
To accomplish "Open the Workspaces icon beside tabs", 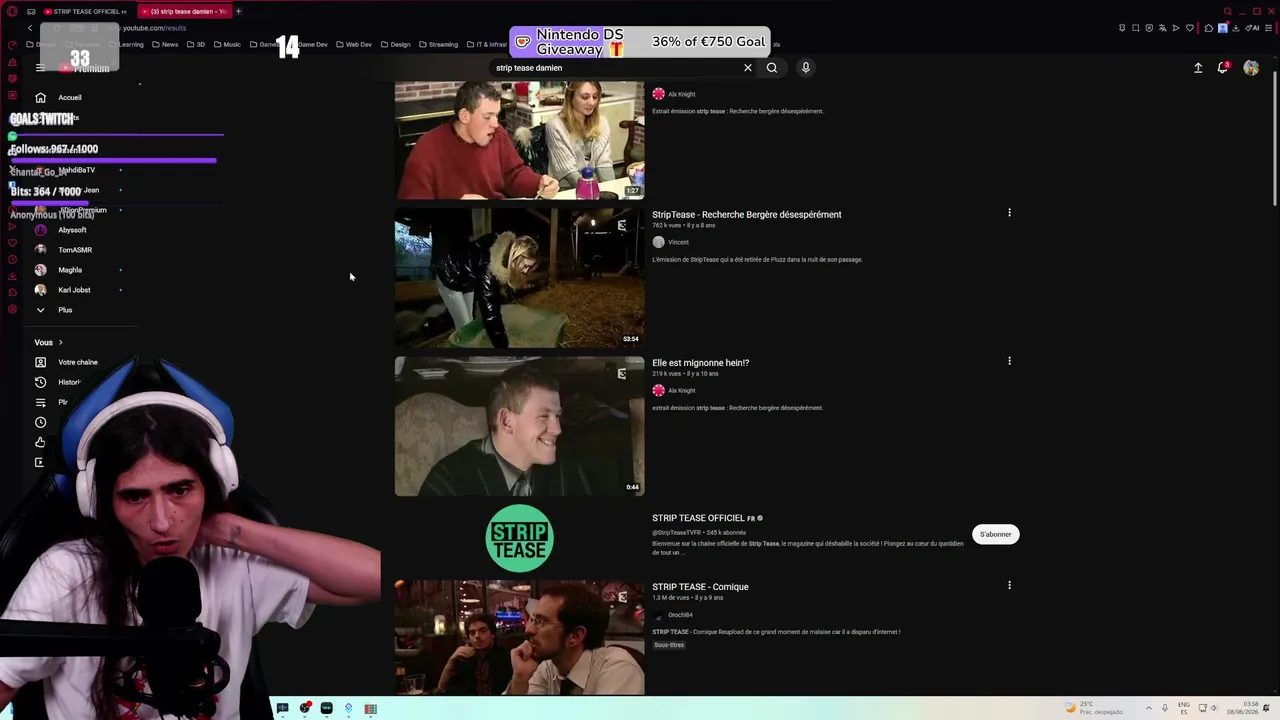I will [x=31, y=11].
